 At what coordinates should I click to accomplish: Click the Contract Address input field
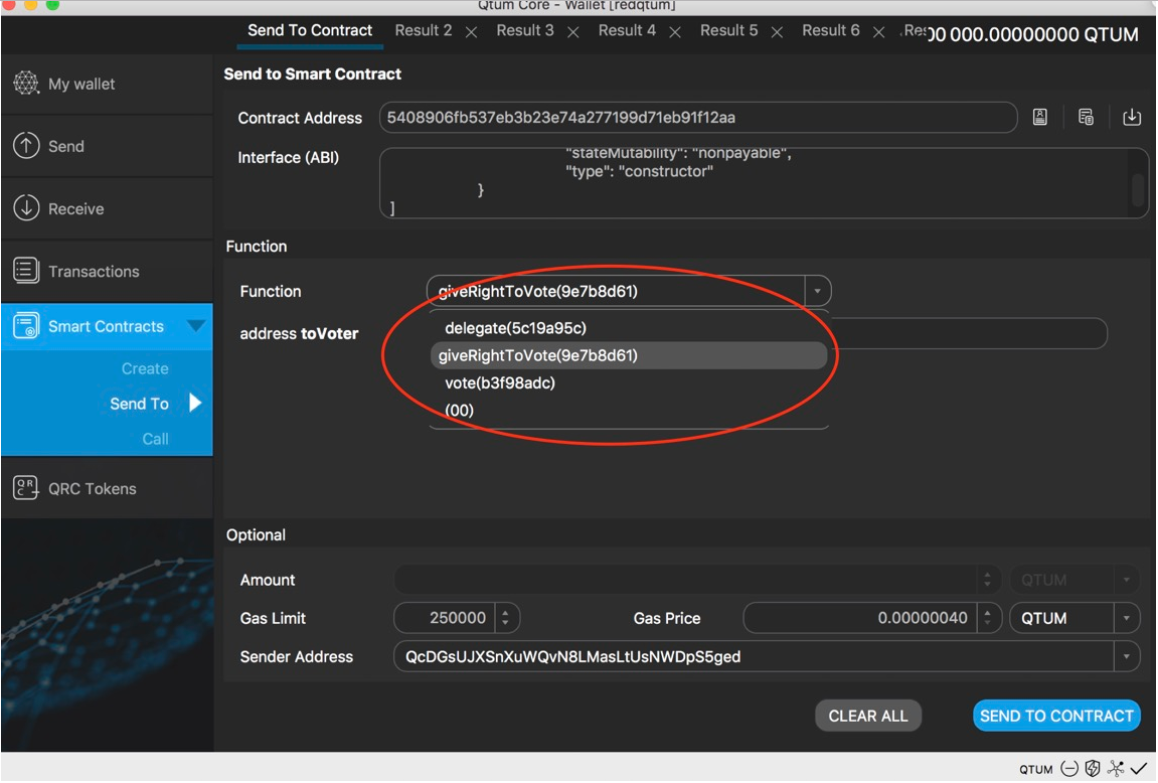[x=698, y=117]
